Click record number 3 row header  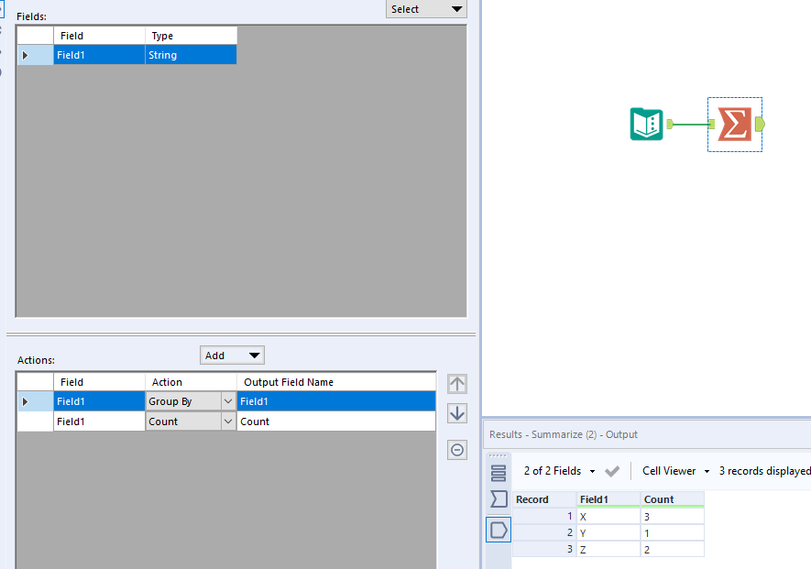tap(544, 549)
